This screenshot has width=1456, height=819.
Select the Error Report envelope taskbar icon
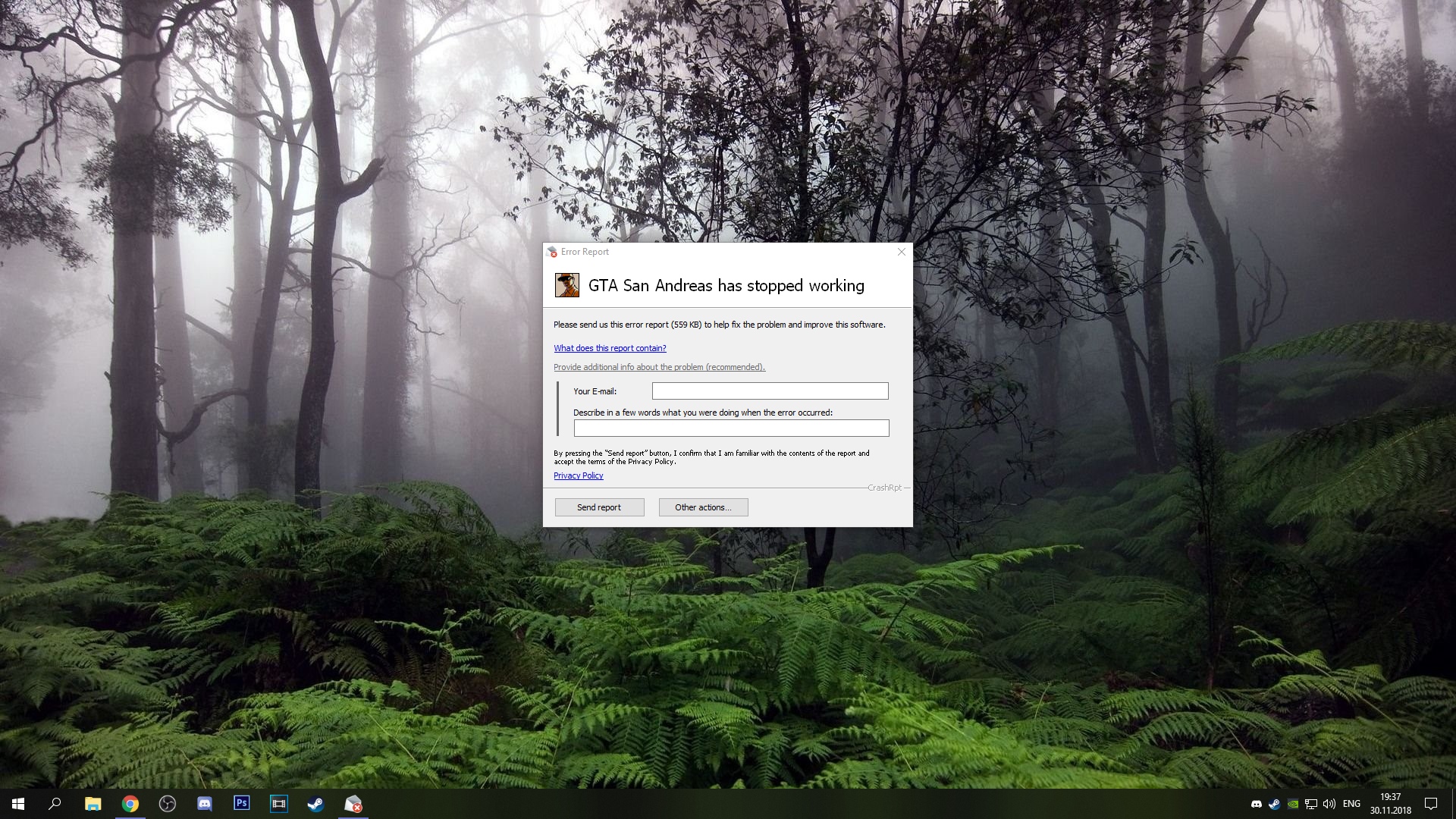(353, 804)
